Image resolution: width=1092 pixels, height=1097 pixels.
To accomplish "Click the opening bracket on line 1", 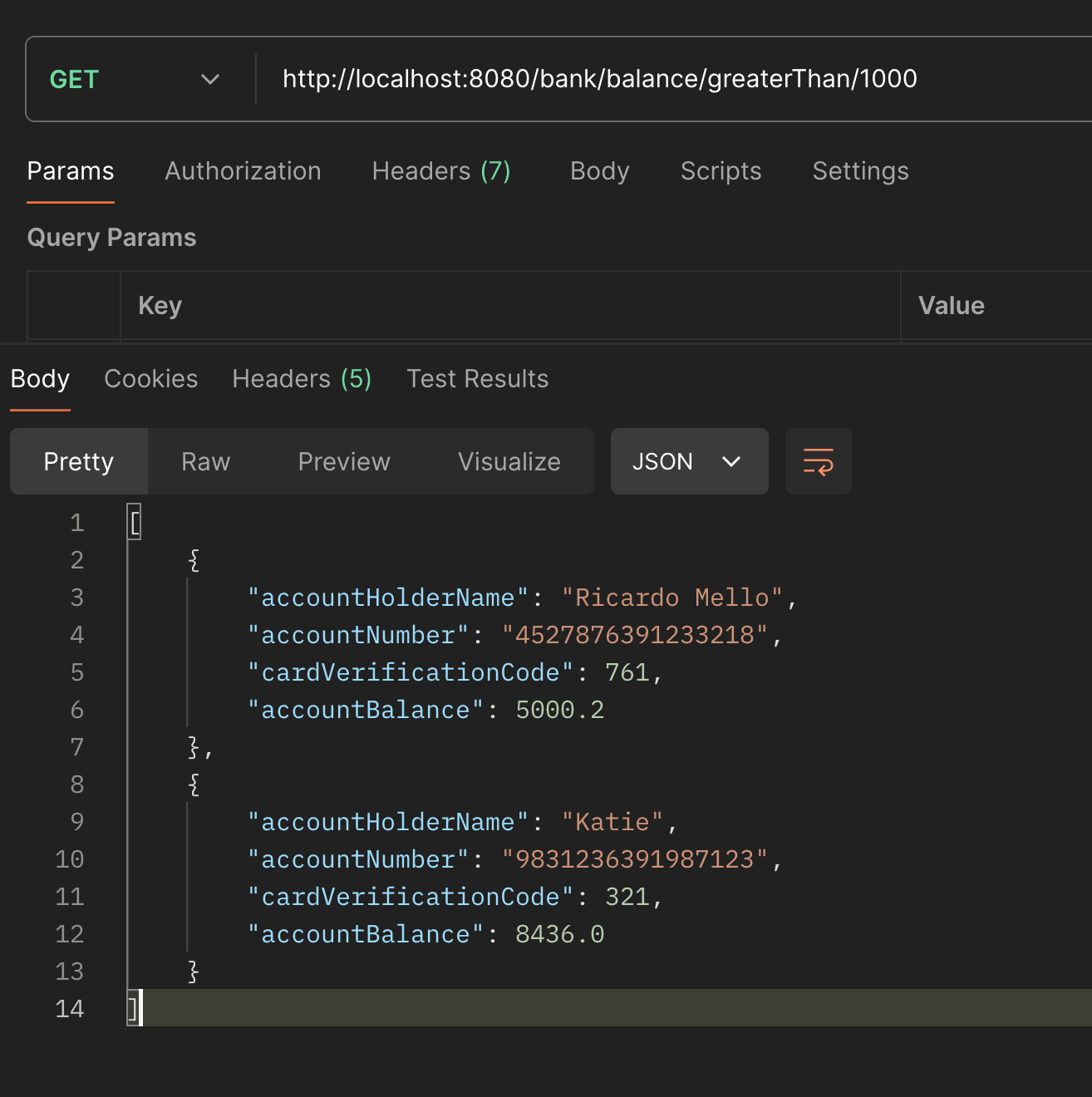I will [x=135, y=523].
